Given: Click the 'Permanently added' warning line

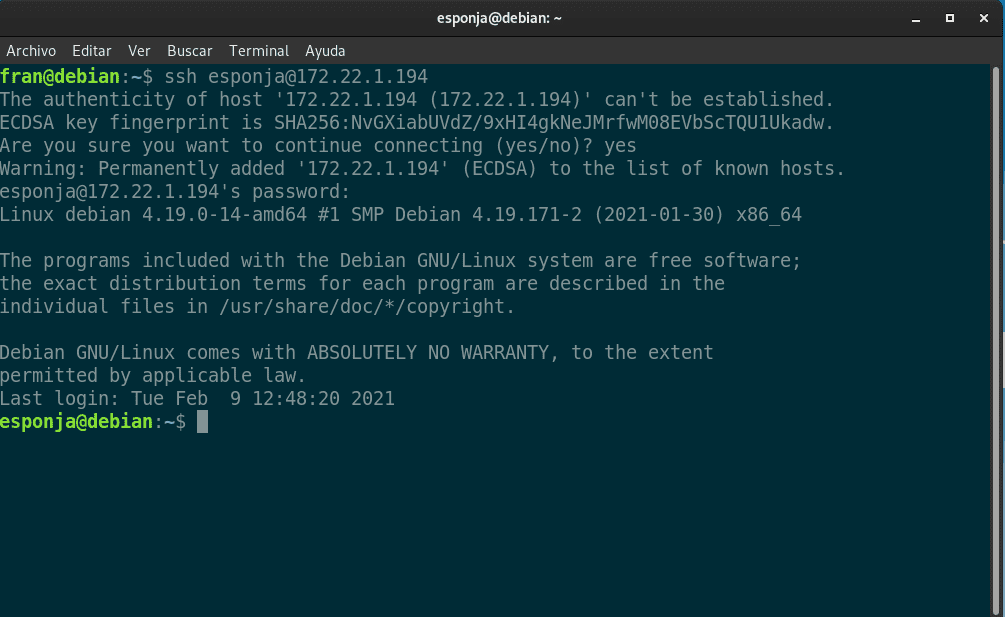Looking at the screenshot, I should (x=422, y=169).
